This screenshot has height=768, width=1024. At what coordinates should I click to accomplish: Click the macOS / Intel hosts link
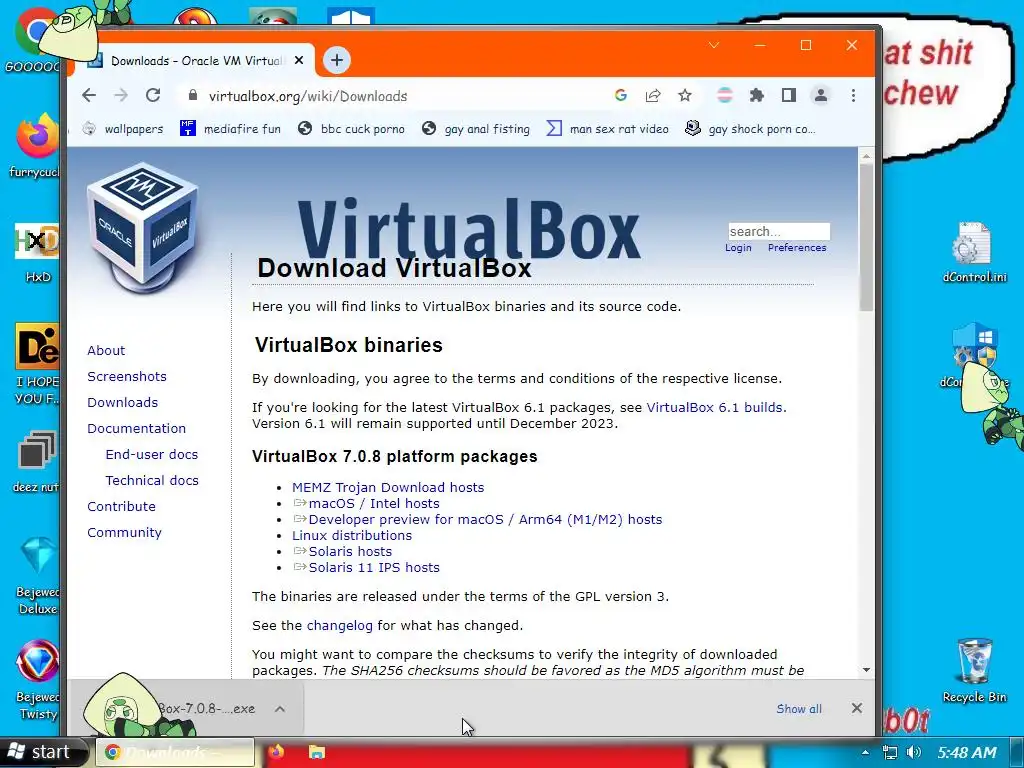pyautogui.click(x=374, y=504)
